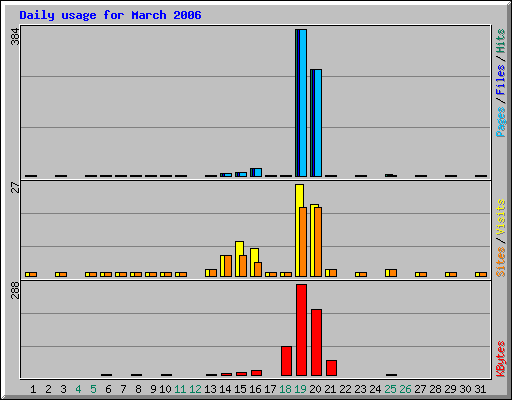Viewport: 512px width, 400px height.
Task: Click the "Visits" legend label
Action: pyautogui.click(x=500, y=217)
